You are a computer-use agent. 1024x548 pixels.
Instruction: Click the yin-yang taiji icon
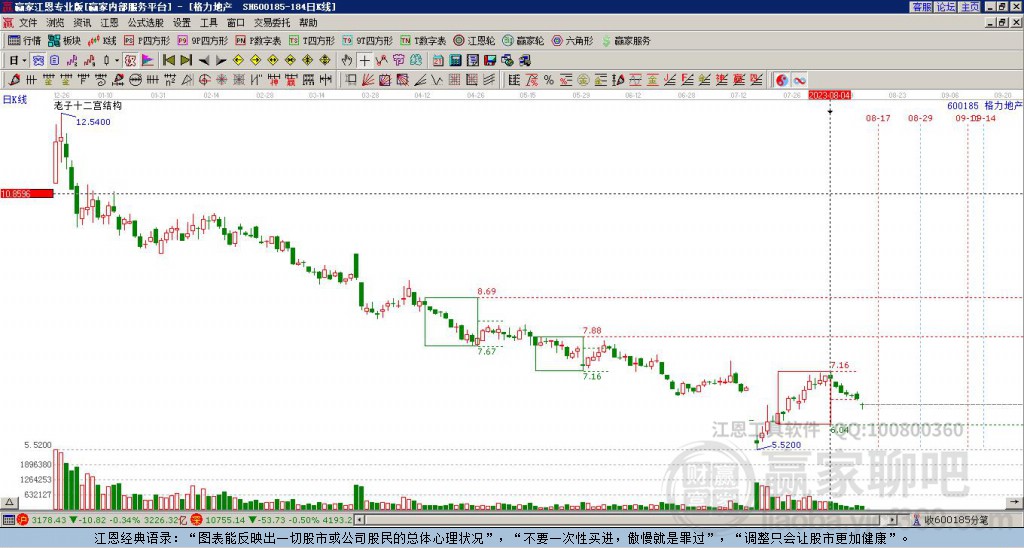(782, 80)
